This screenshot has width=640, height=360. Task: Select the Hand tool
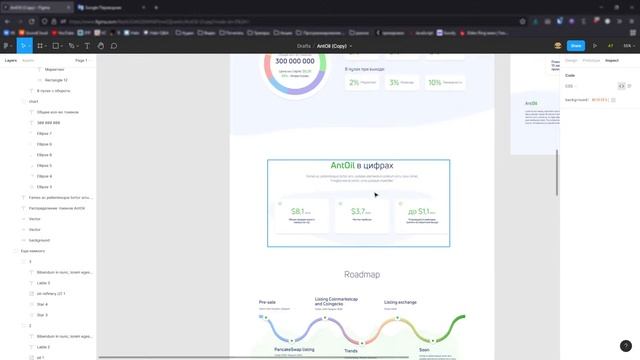tap(100, 46)
